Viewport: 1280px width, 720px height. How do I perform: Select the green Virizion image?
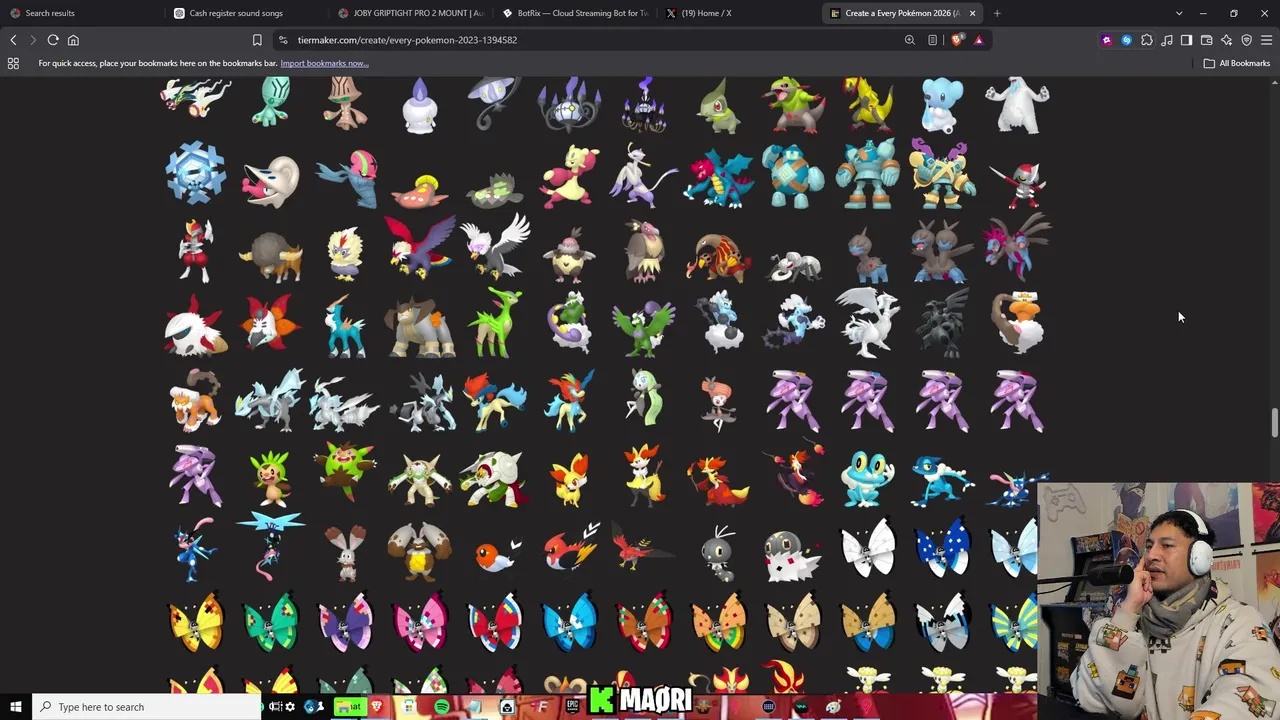coord(494,322)
